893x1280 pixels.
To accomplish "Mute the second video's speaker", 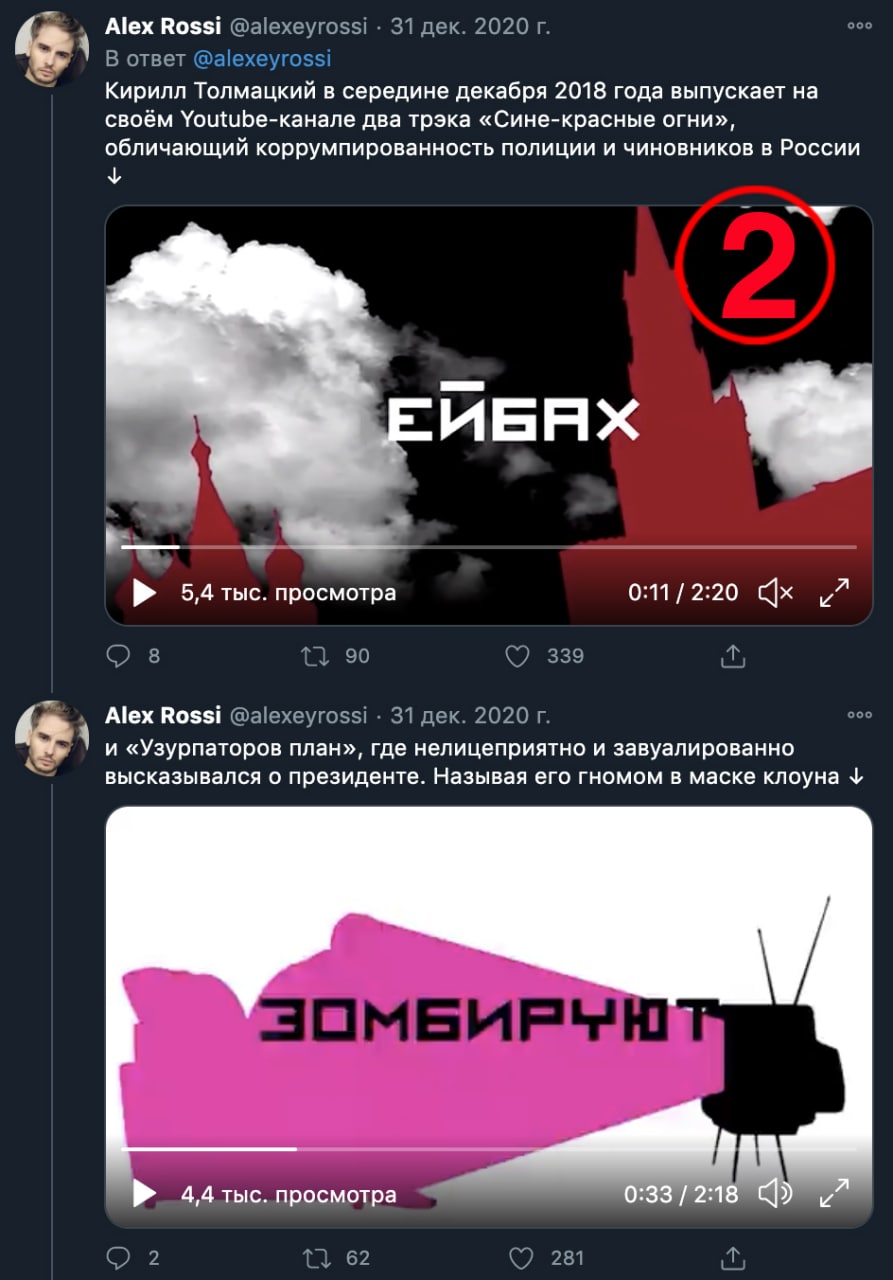I will pos(776,1193).
